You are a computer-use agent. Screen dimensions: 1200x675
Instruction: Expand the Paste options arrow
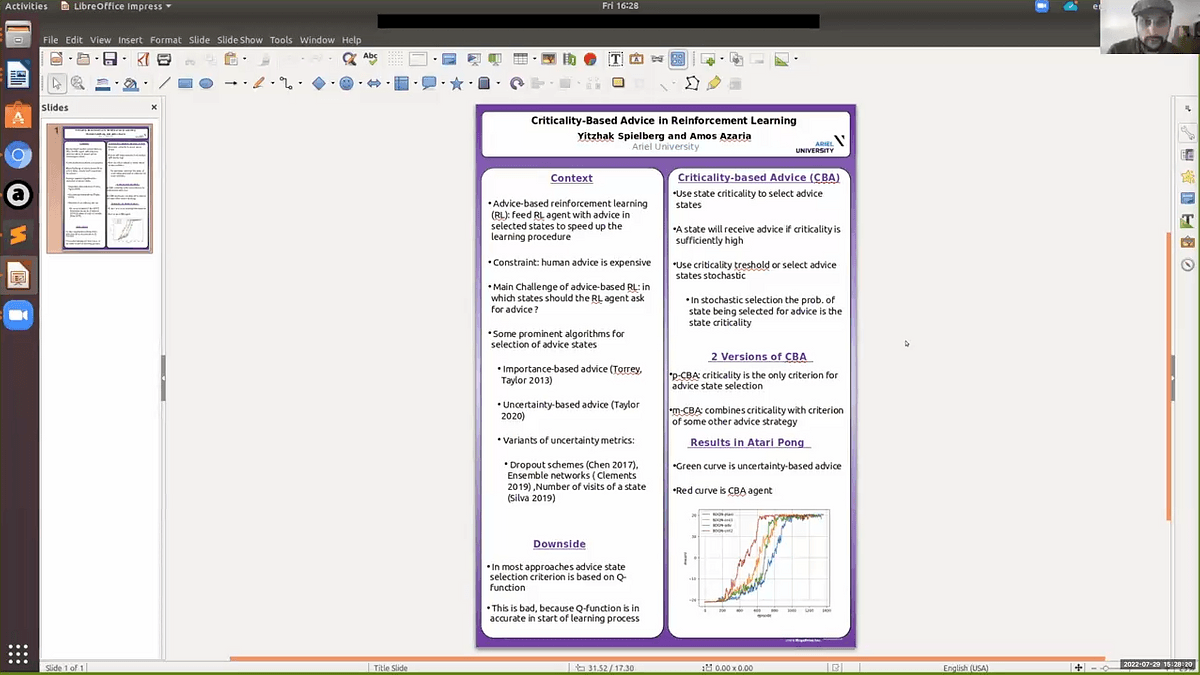244,59
